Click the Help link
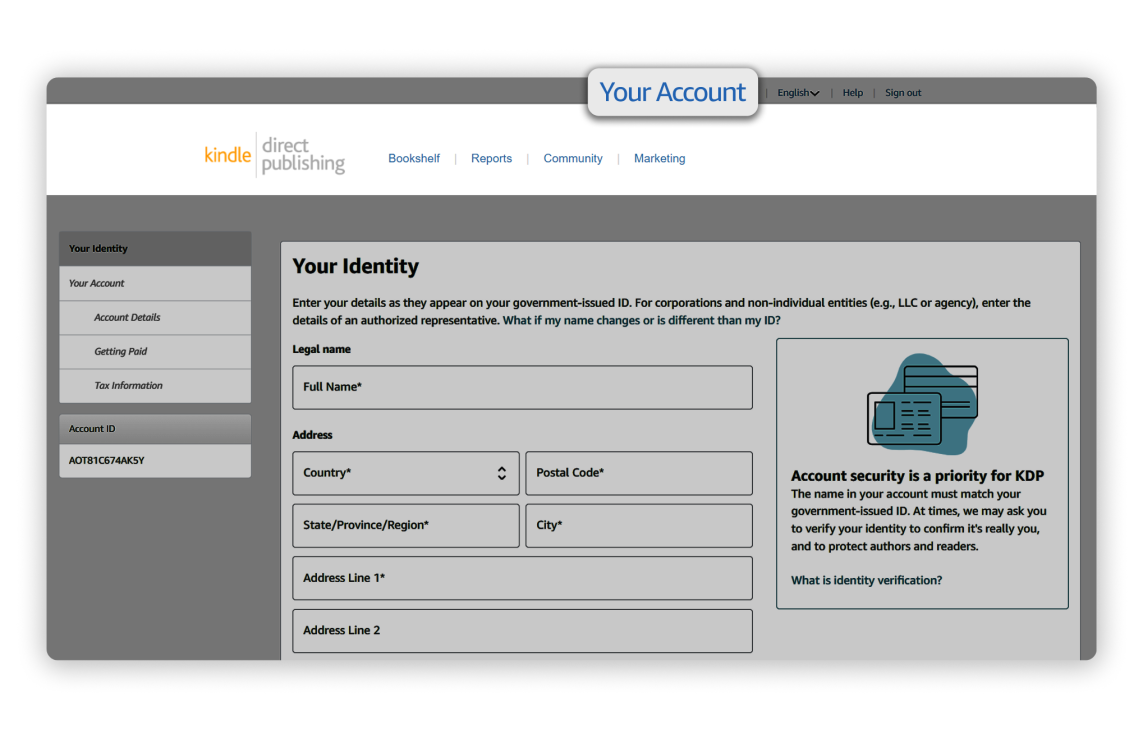1143x743 pixels. click(x=852, y=93)
